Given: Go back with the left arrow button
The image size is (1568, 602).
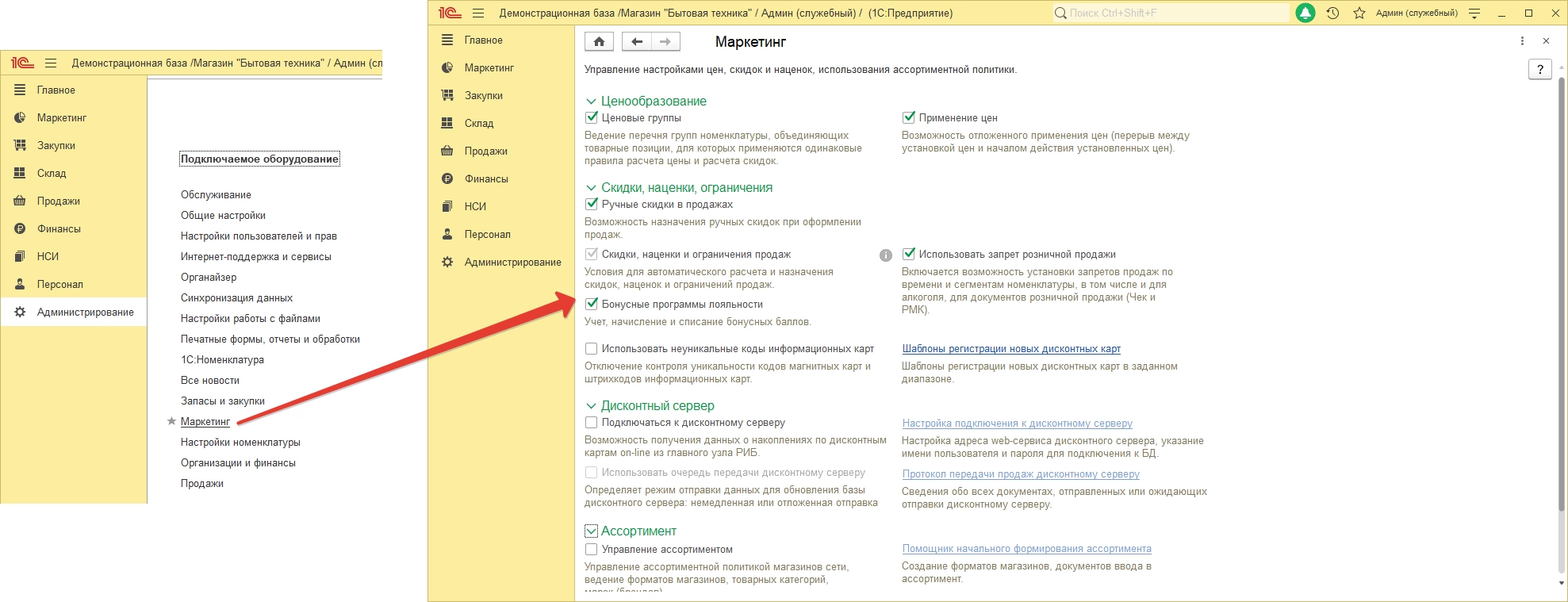Looking at the screenshot, I should 637,41.
